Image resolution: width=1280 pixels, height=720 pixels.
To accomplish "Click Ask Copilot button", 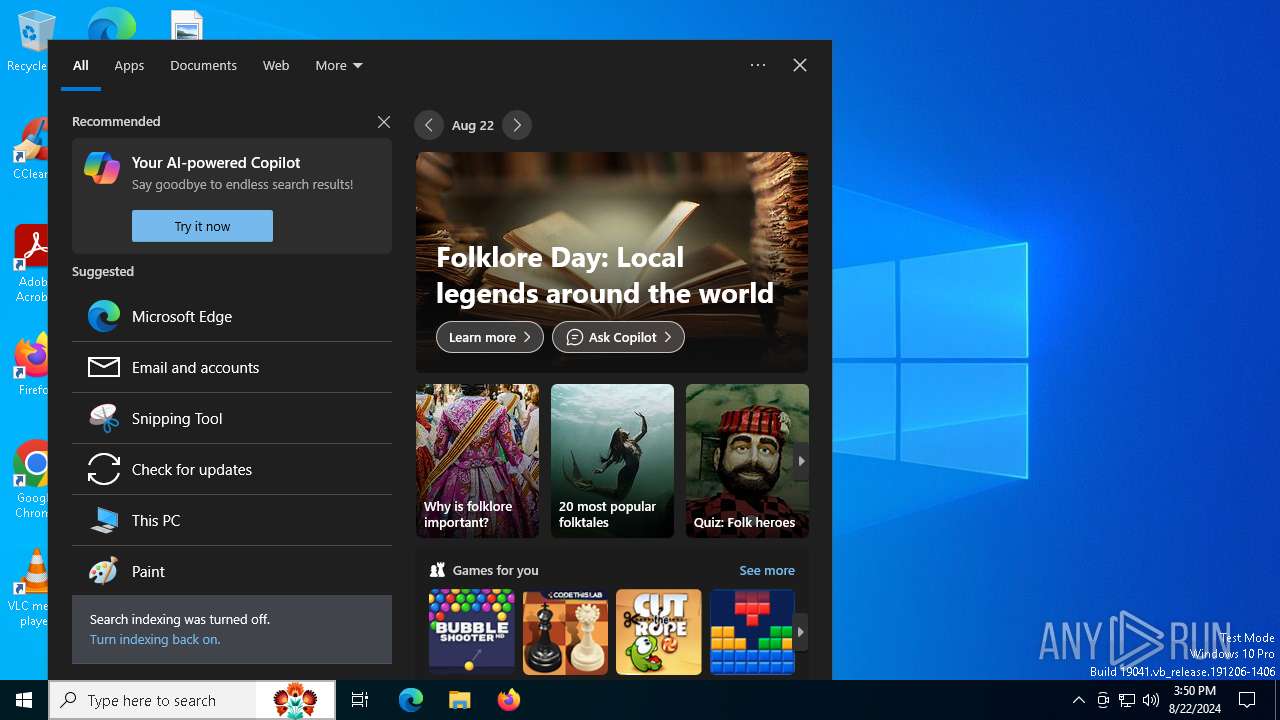I will [x=618, y=337].
